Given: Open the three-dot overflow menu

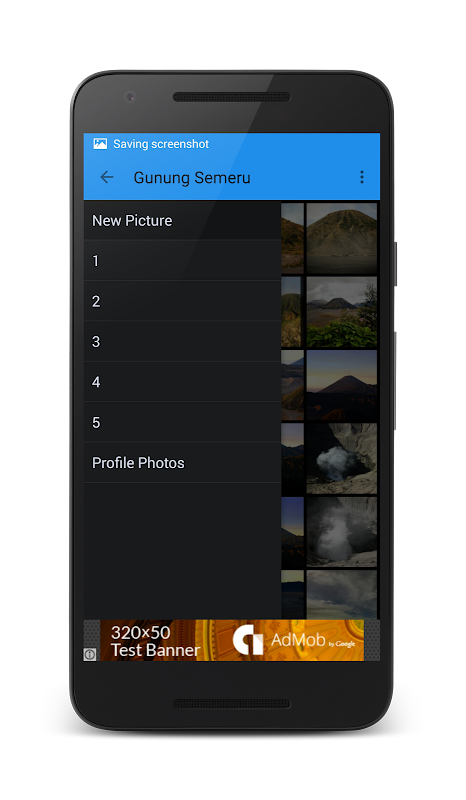Looking at the screenshot, I should [361, 177].
